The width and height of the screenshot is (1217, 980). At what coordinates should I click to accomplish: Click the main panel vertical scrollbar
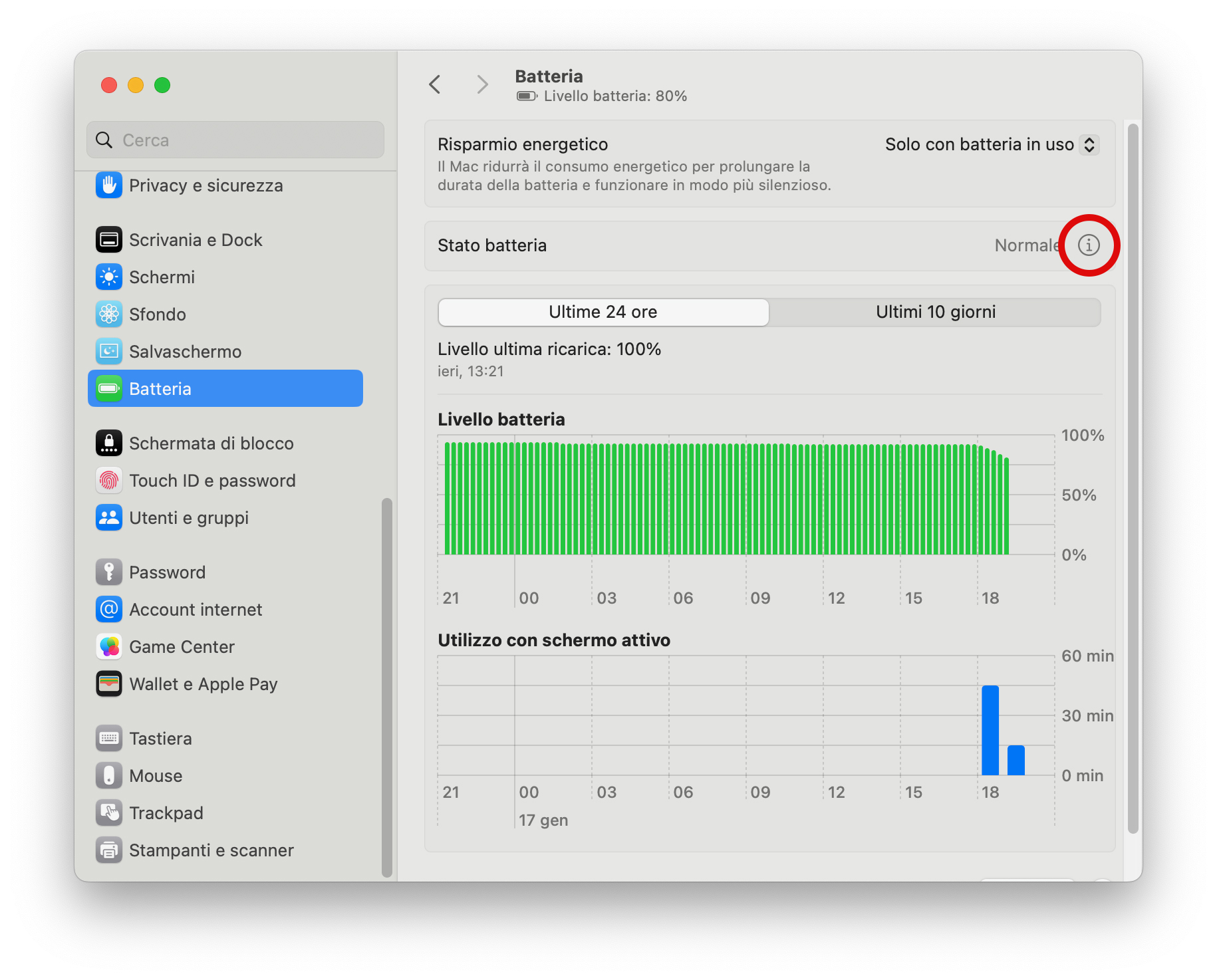pyautogui.click(x=1133, y=479)
